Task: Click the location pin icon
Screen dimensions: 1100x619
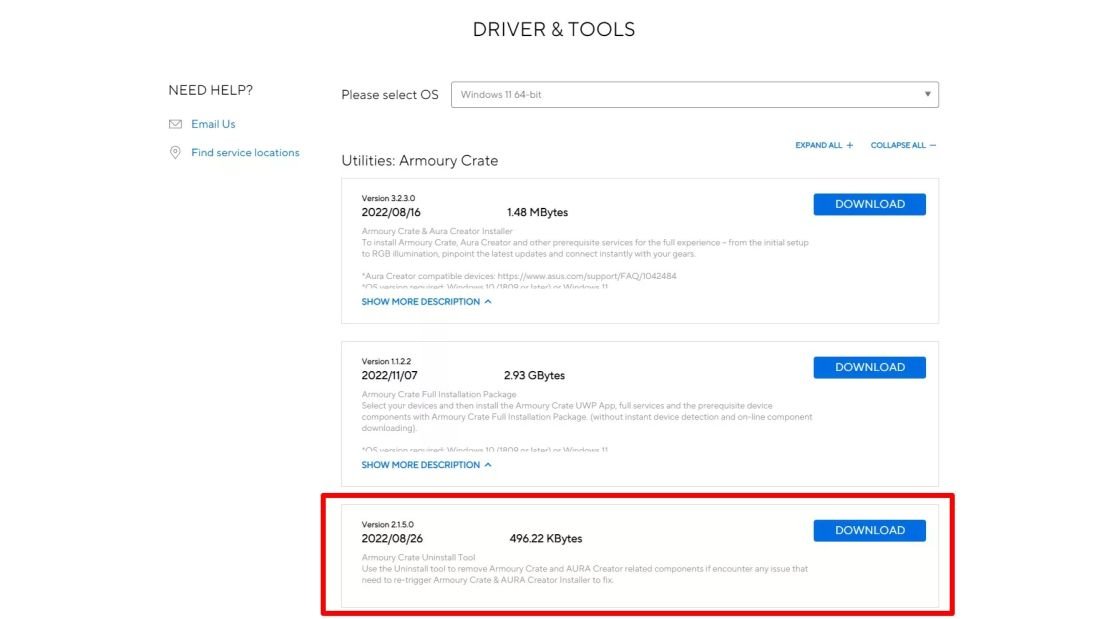Action: coord(175,152)
